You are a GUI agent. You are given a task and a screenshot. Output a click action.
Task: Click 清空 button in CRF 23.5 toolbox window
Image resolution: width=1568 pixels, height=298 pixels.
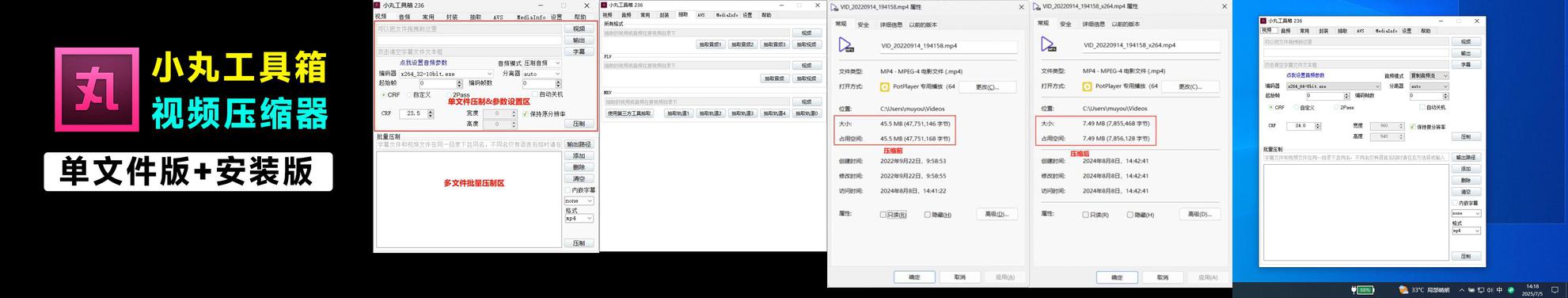coord(579,178)
